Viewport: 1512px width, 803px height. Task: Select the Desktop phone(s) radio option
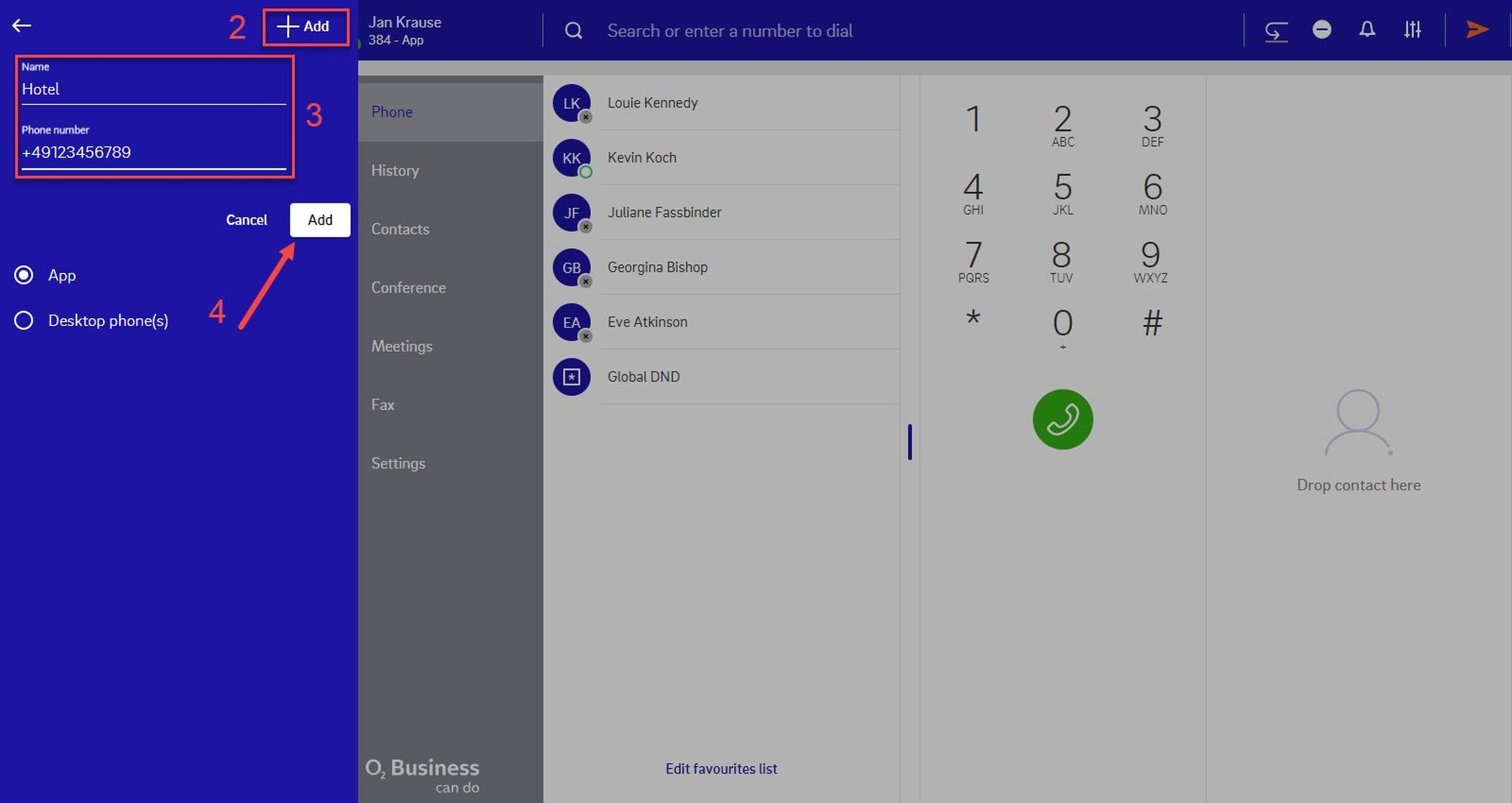click(x=24, y=321)
